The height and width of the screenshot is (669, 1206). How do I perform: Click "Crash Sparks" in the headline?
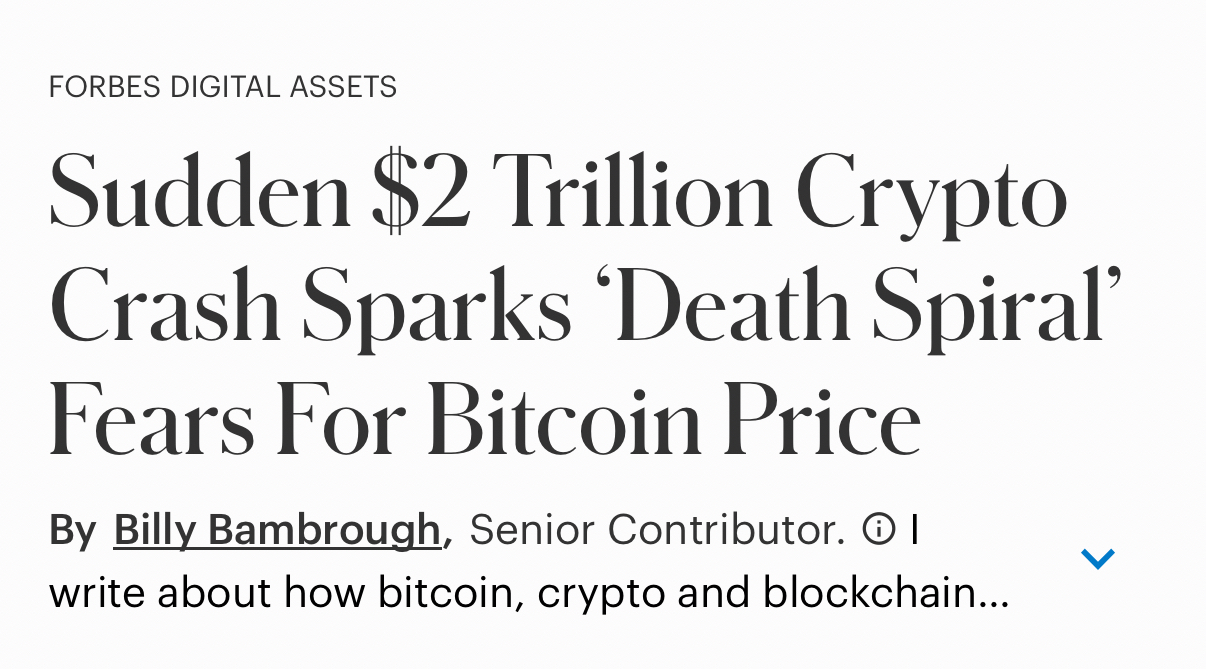[310, 307]
